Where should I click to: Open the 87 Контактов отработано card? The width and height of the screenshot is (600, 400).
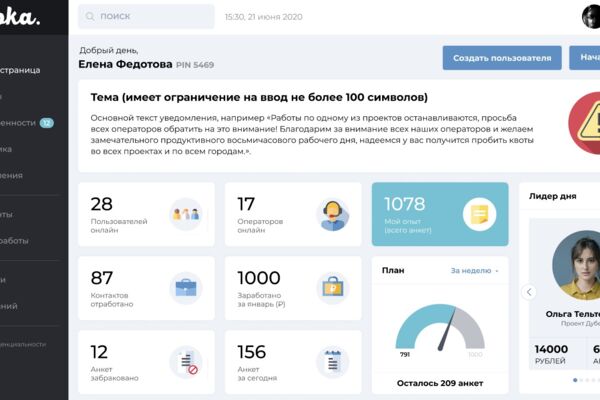[x=146, y=288]
